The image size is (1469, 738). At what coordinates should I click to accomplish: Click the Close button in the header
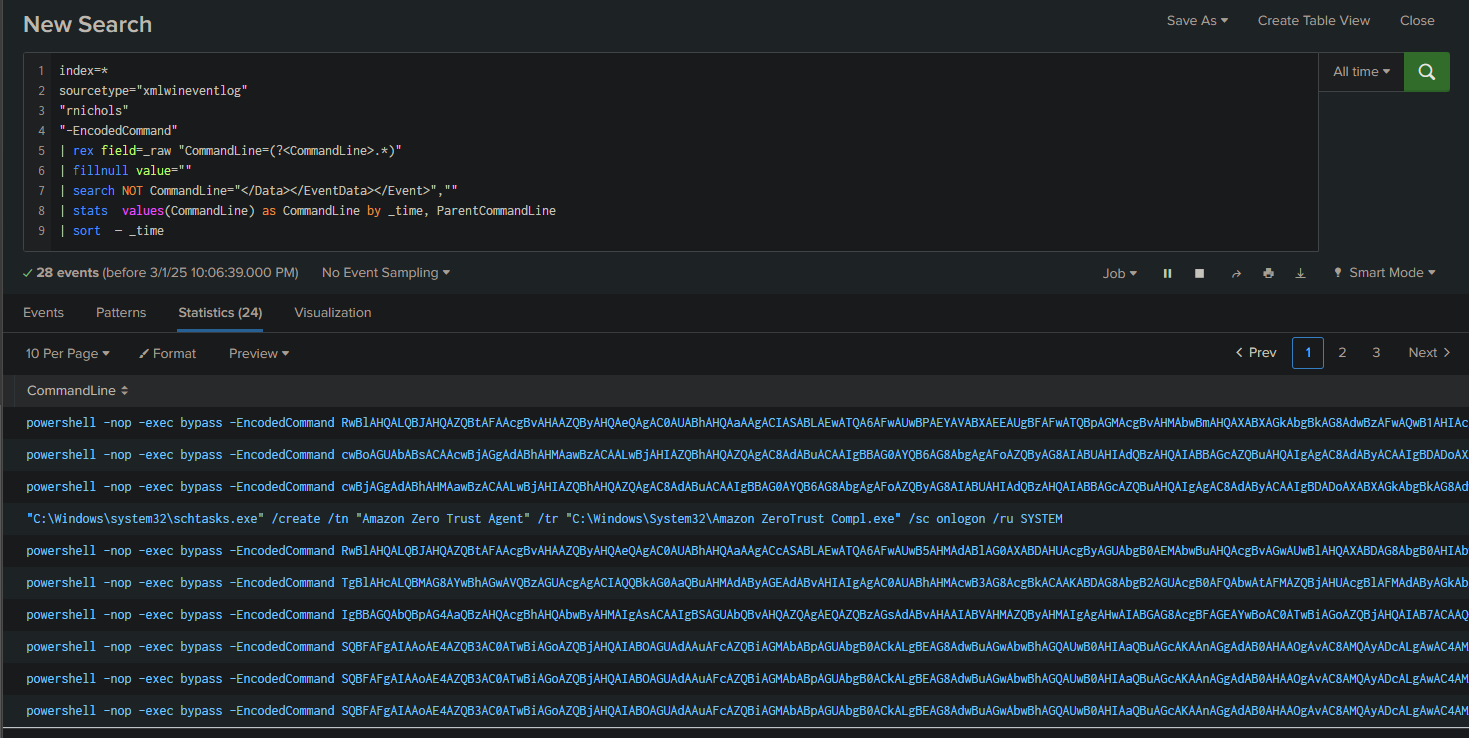pyautogui.click(x=1417, y=20)
